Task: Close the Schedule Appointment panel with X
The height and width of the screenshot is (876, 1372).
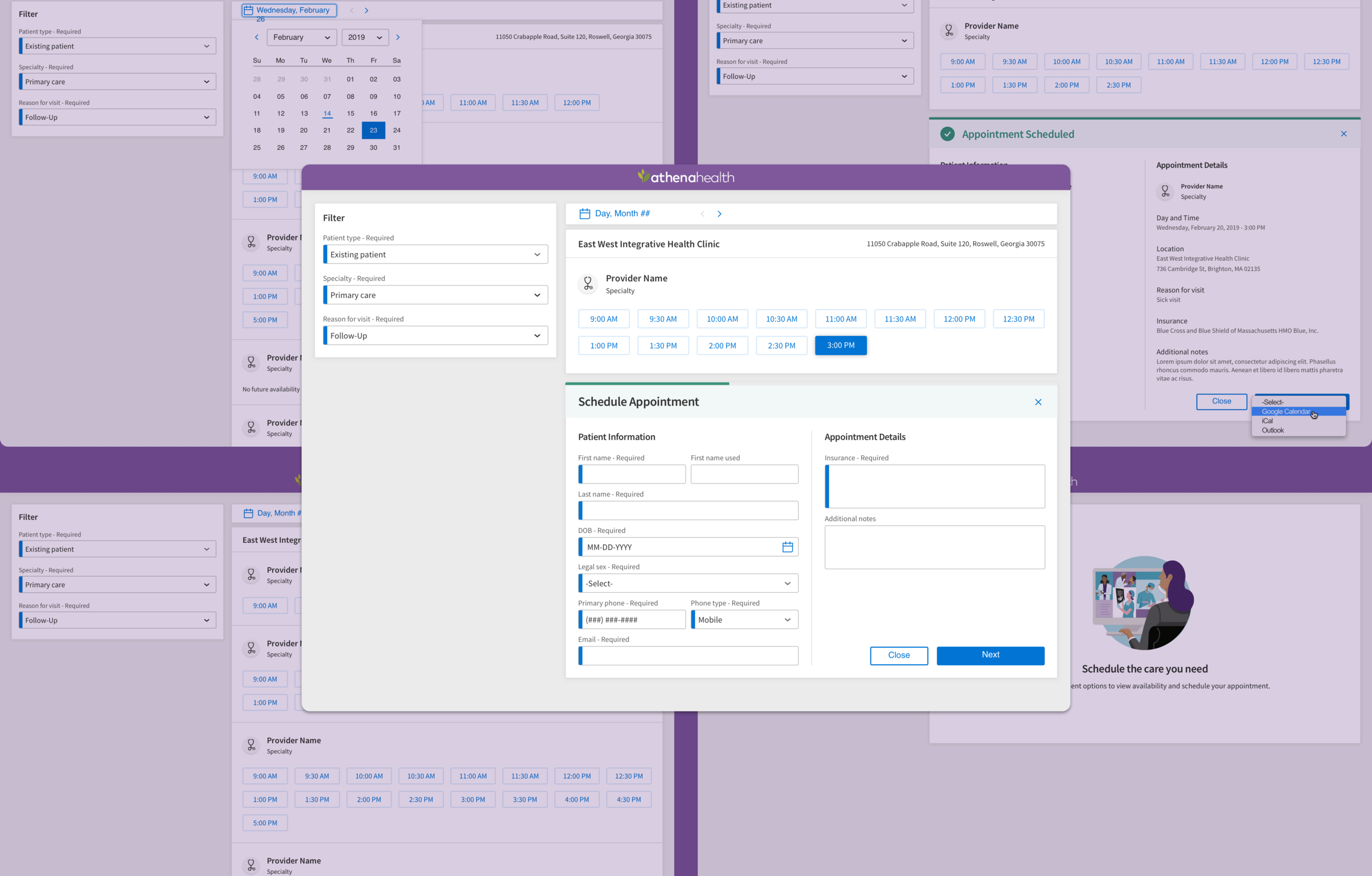Action: pyautogui.click(x=1038, y=402)
